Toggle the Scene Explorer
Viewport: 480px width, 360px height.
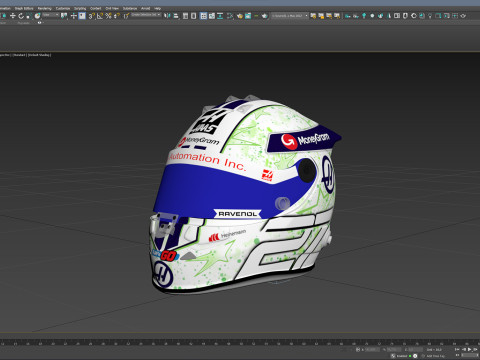coord(185,16)
